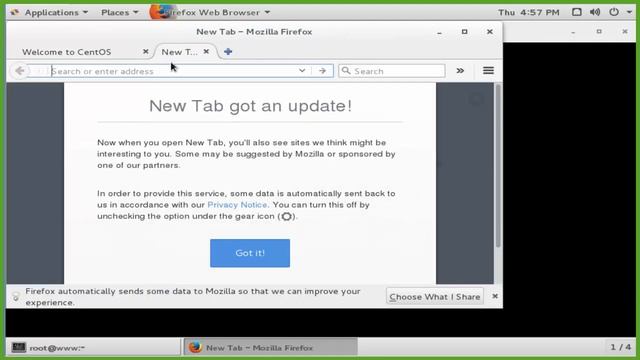Select New Tab - Mozilla Firefox taskbar entry
The image size is (640, 360).
coord(271,347)
